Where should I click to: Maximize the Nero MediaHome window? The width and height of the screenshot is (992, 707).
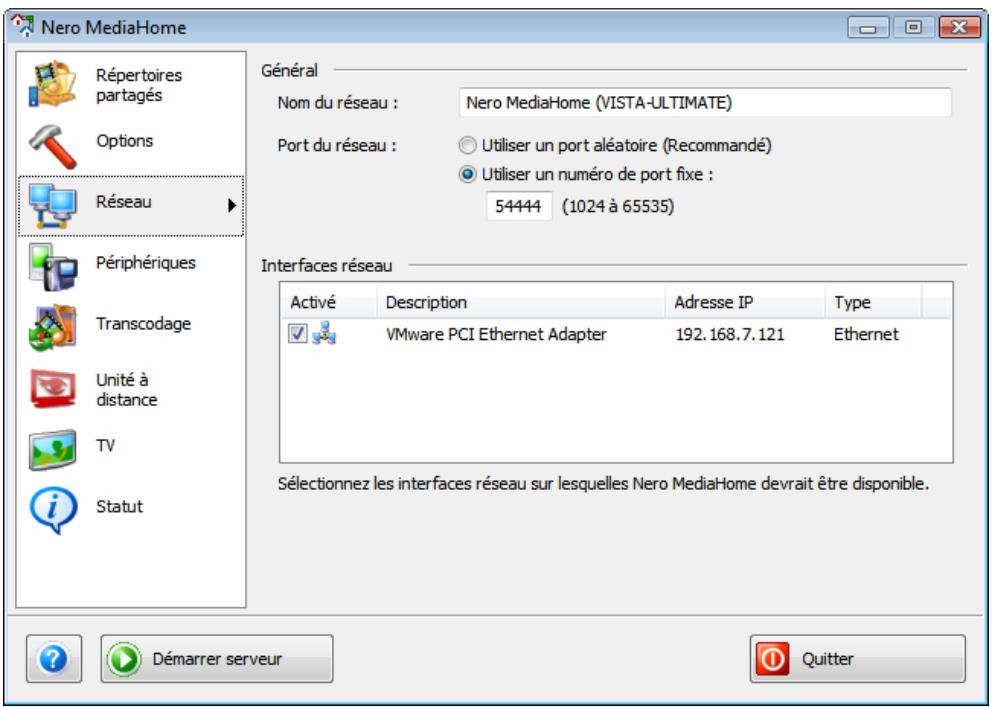click(x=913, y=27)
